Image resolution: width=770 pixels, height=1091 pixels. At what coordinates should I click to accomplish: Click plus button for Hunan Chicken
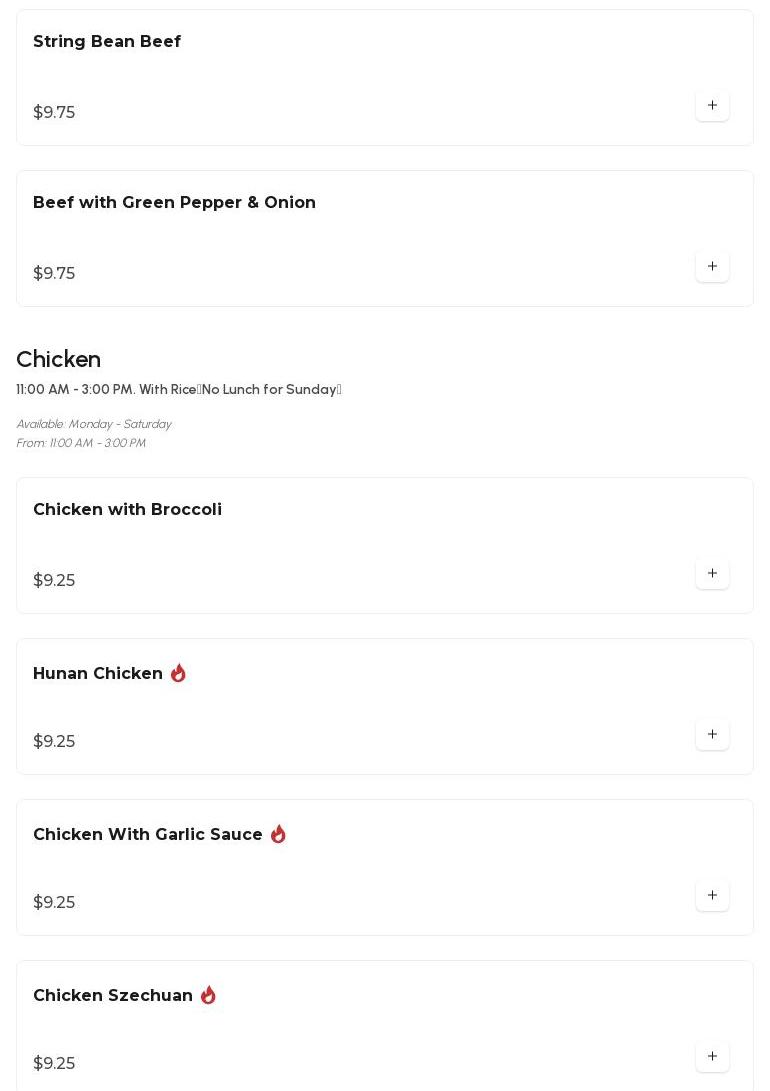point(712,735)
